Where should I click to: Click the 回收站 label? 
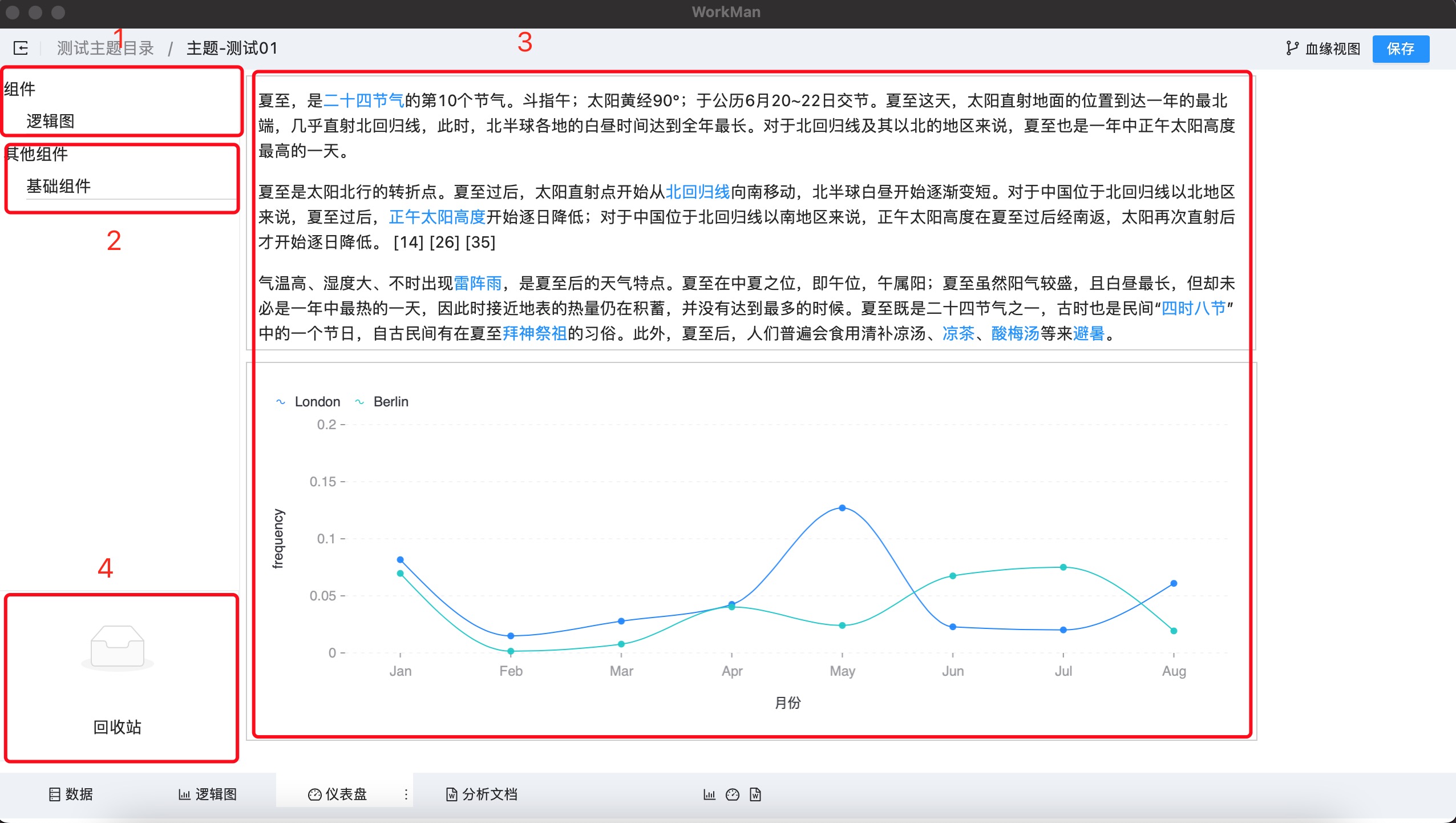(x=118, y=727)
